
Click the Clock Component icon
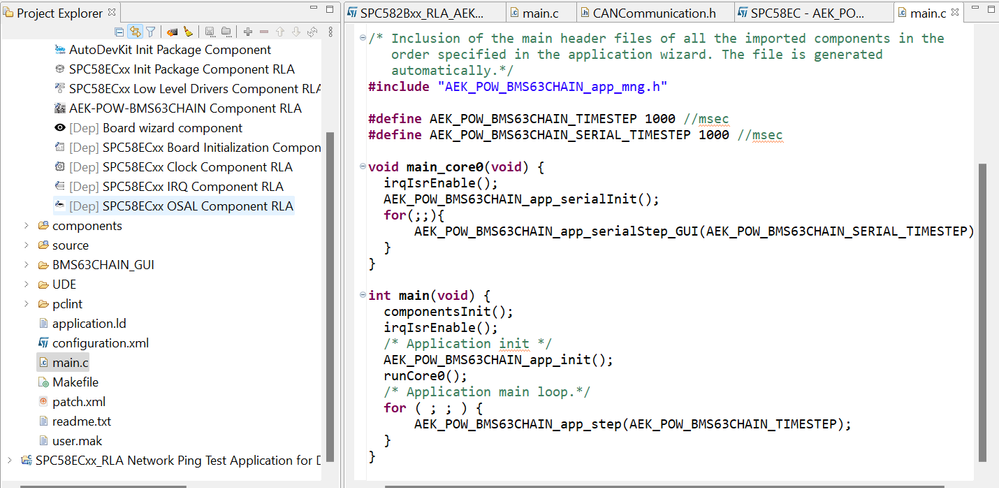(x=60, y=168)
